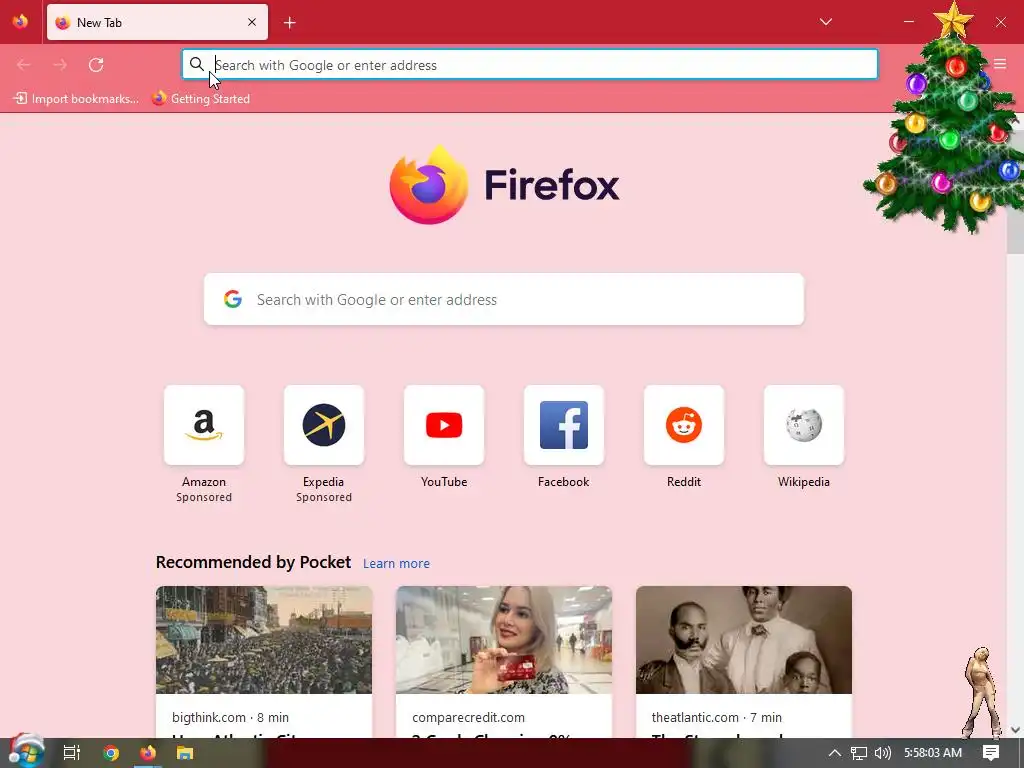Launch Chrome from the taskbar
This screenshot has height=768, width=1024.
(111, 753)
